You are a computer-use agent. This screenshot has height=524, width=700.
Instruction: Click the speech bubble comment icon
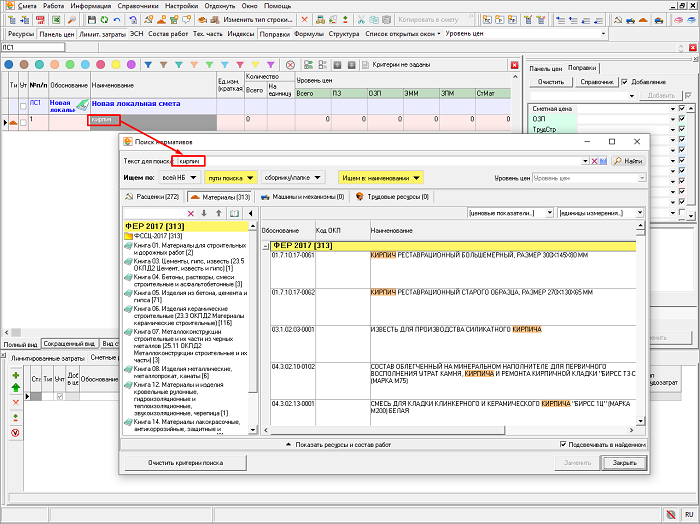(187, 20)
